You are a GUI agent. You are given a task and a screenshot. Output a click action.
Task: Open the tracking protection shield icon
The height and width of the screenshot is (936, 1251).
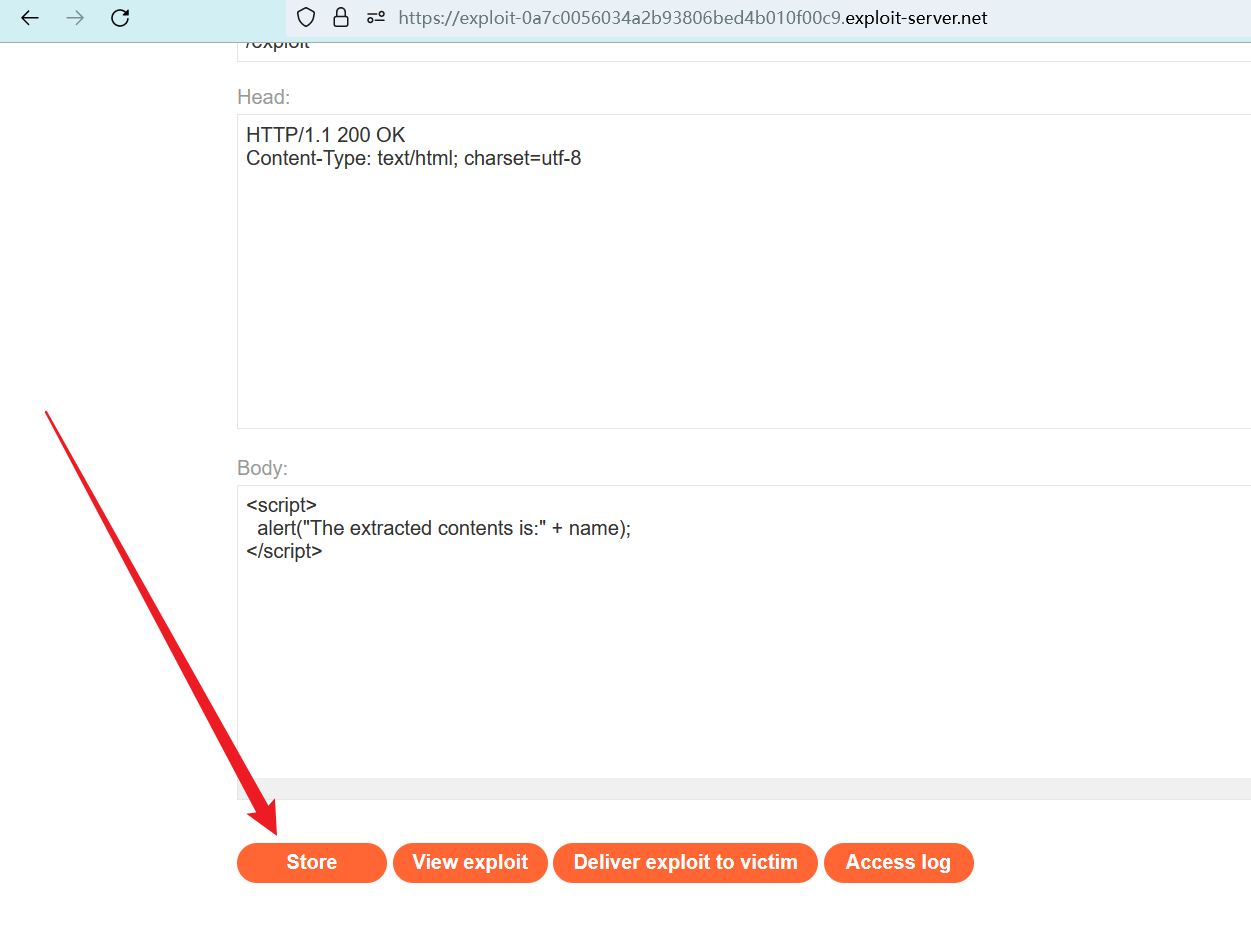pos(307,18)
